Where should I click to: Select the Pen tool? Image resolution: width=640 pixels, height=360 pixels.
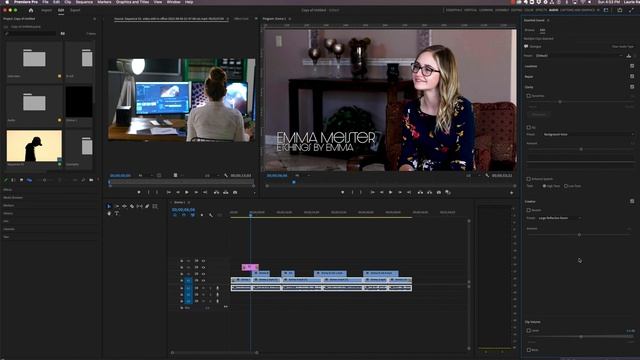[x=147, y=207]
